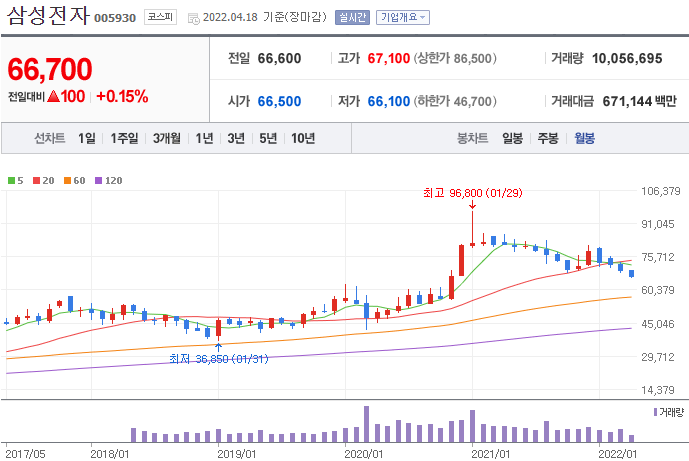The height and width of the screenshot is (461, 689).
Task: Click the 코스피 market badge
Action: click(x=160, y=17)
